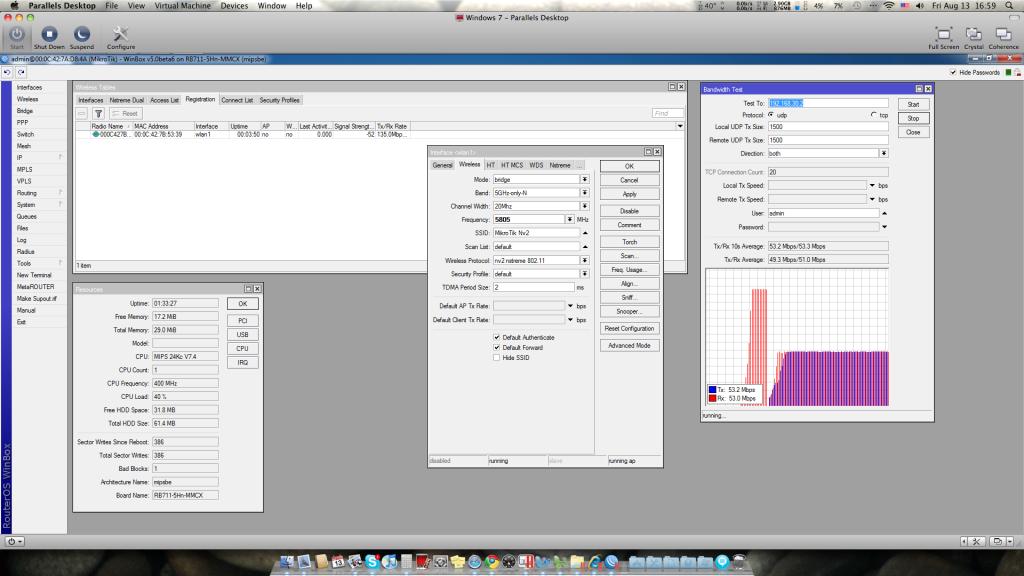Click the WinBox undo arrow icon

[8, 73]
